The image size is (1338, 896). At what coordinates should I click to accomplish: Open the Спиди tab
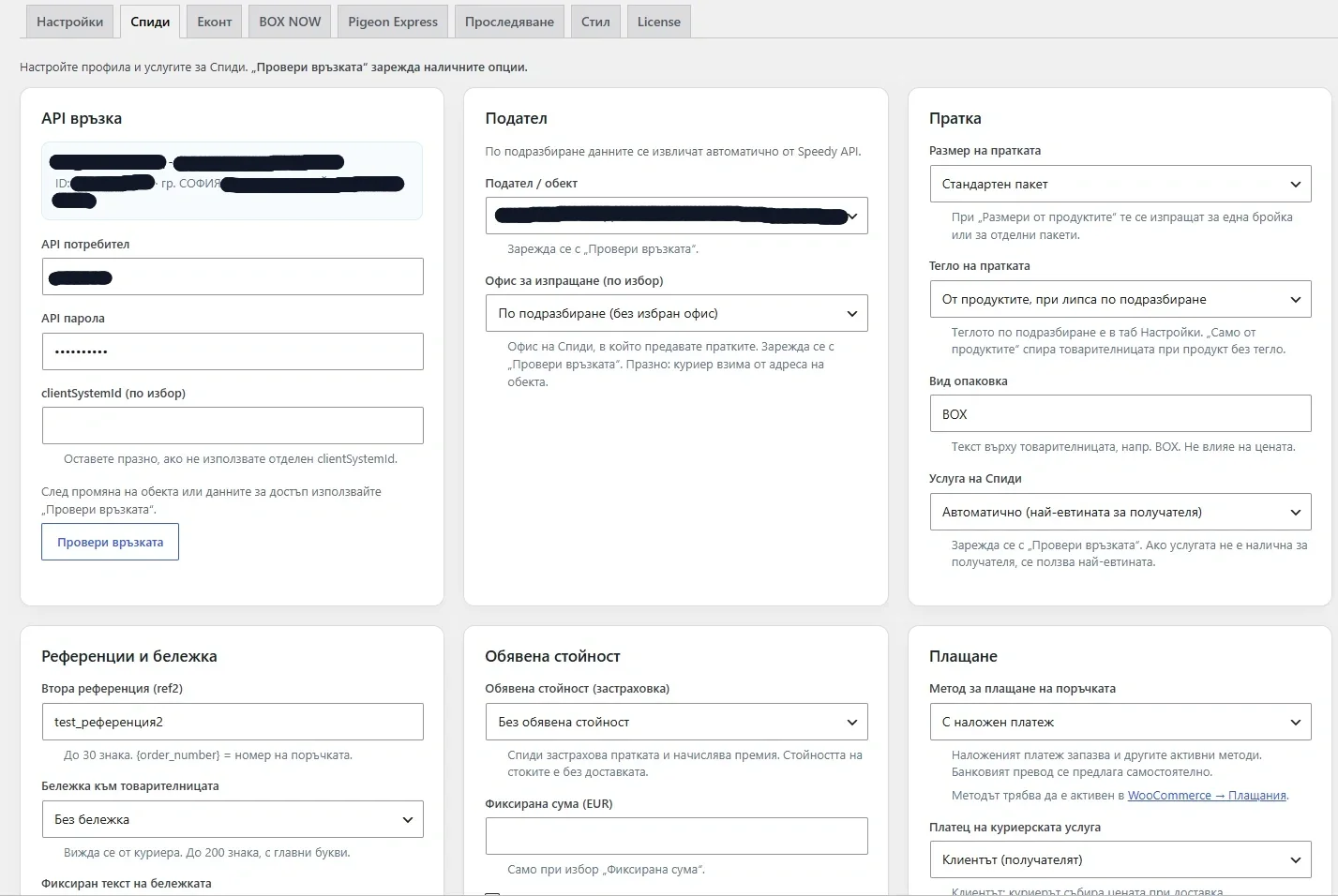point(150,22)
